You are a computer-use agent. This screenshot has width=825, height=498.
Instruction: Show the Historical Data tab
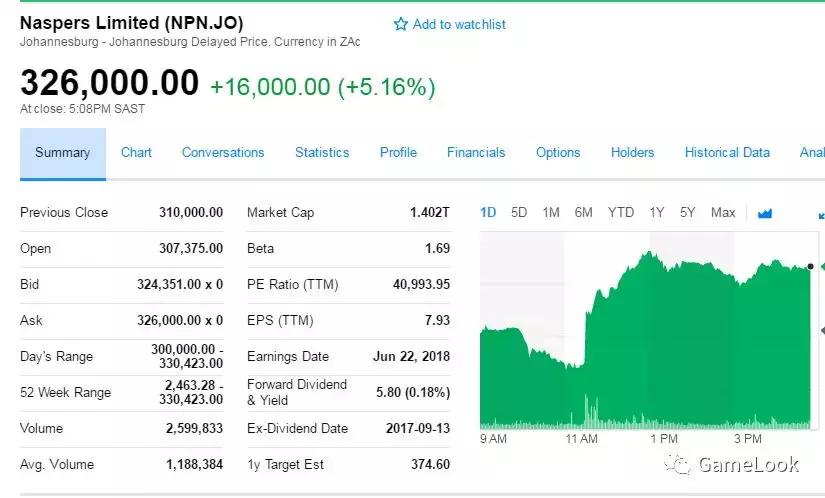pos(727,153)
